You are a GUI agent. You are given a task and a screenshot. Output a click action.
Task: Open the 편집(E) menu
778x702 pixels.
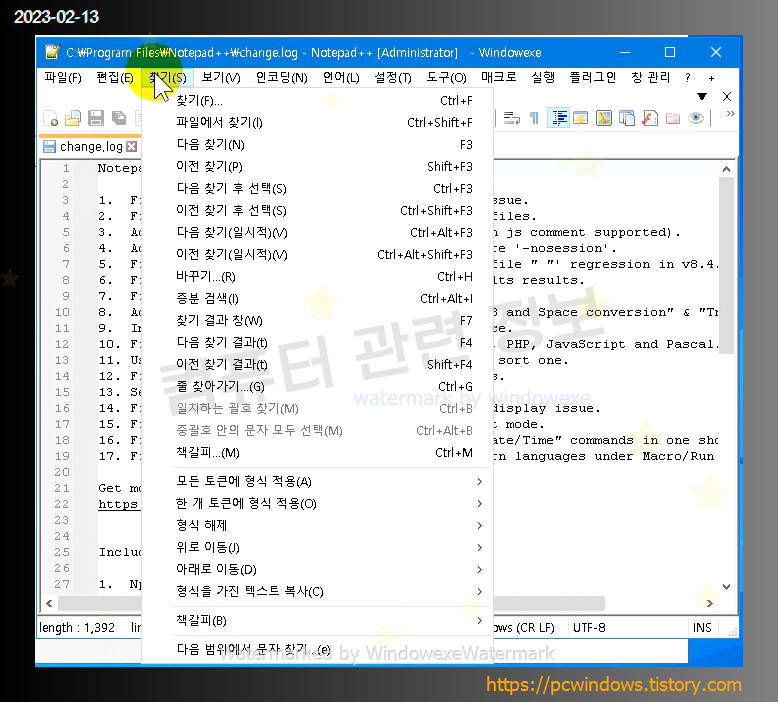coord(115,77)
